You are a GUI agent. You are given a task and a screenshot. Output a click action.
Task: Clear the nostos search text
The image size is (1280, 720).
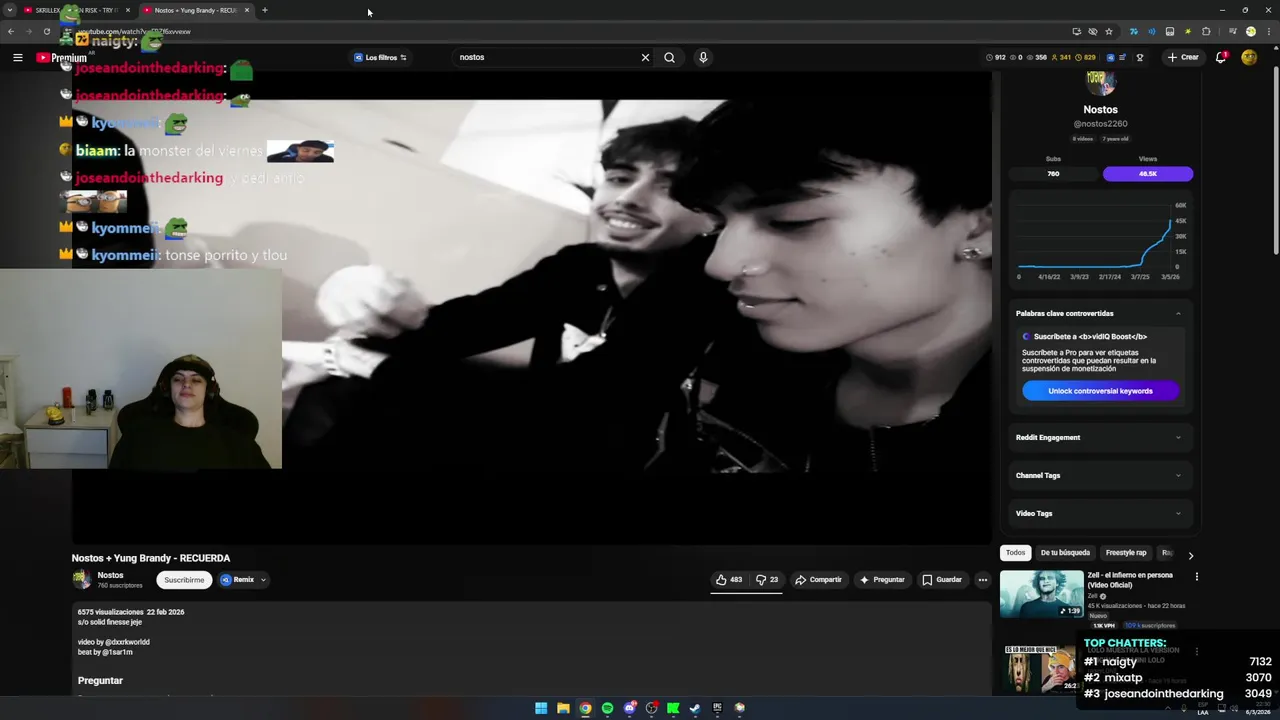(x=645, y=57)
